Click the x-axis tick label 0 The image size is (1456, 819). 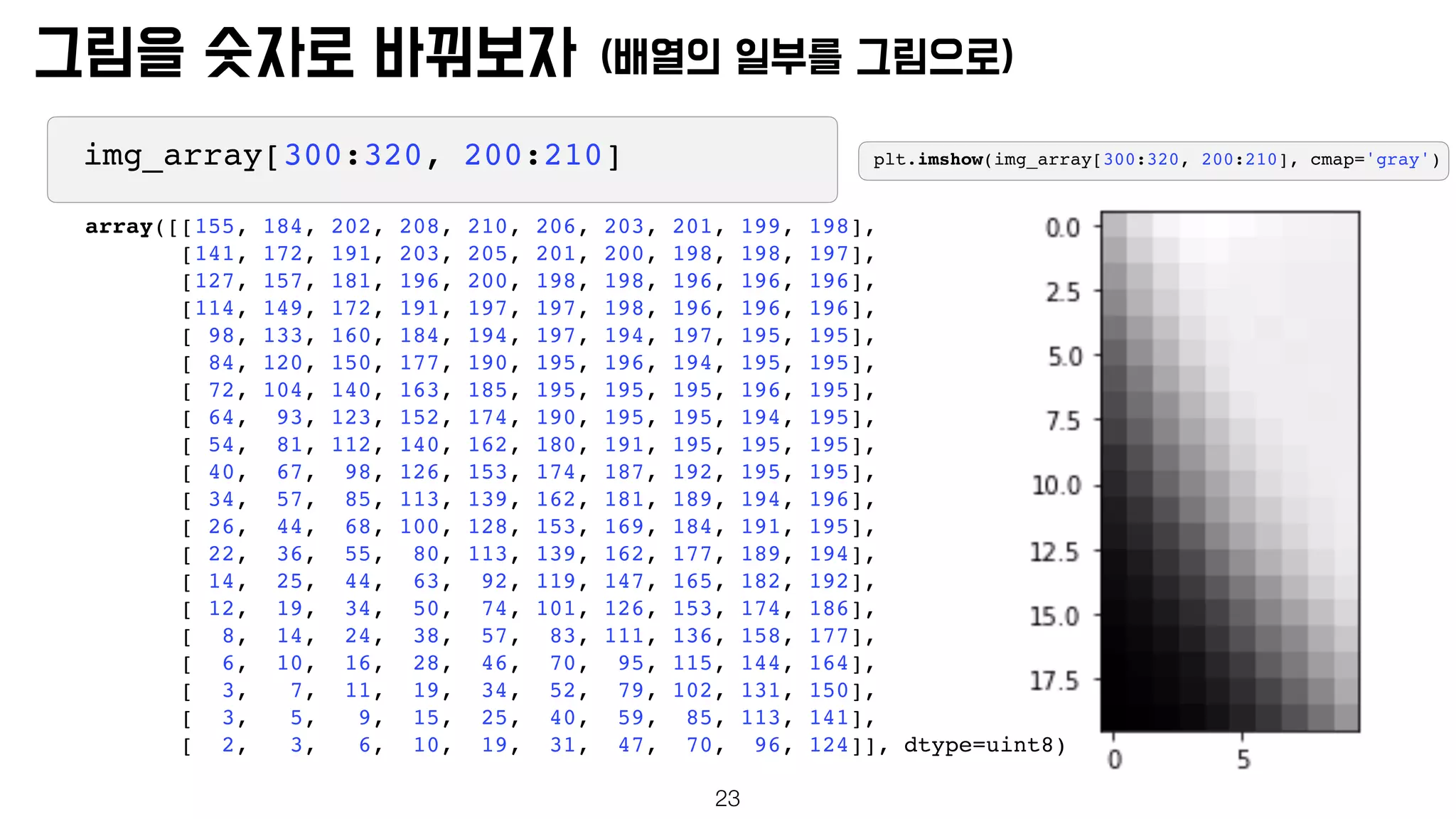(x=1115, y=760)
